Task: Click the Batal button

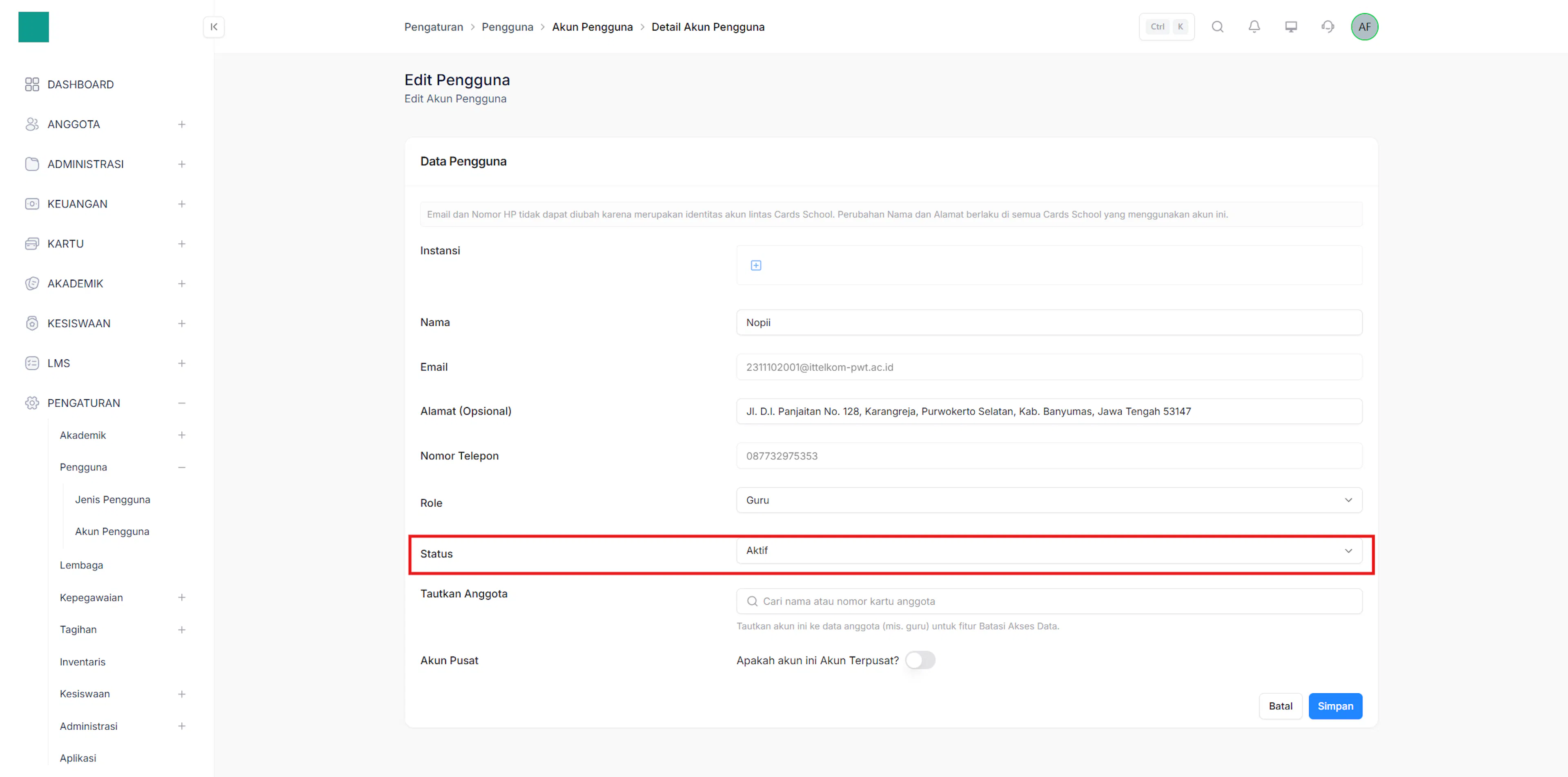Action: (1281, 706)
